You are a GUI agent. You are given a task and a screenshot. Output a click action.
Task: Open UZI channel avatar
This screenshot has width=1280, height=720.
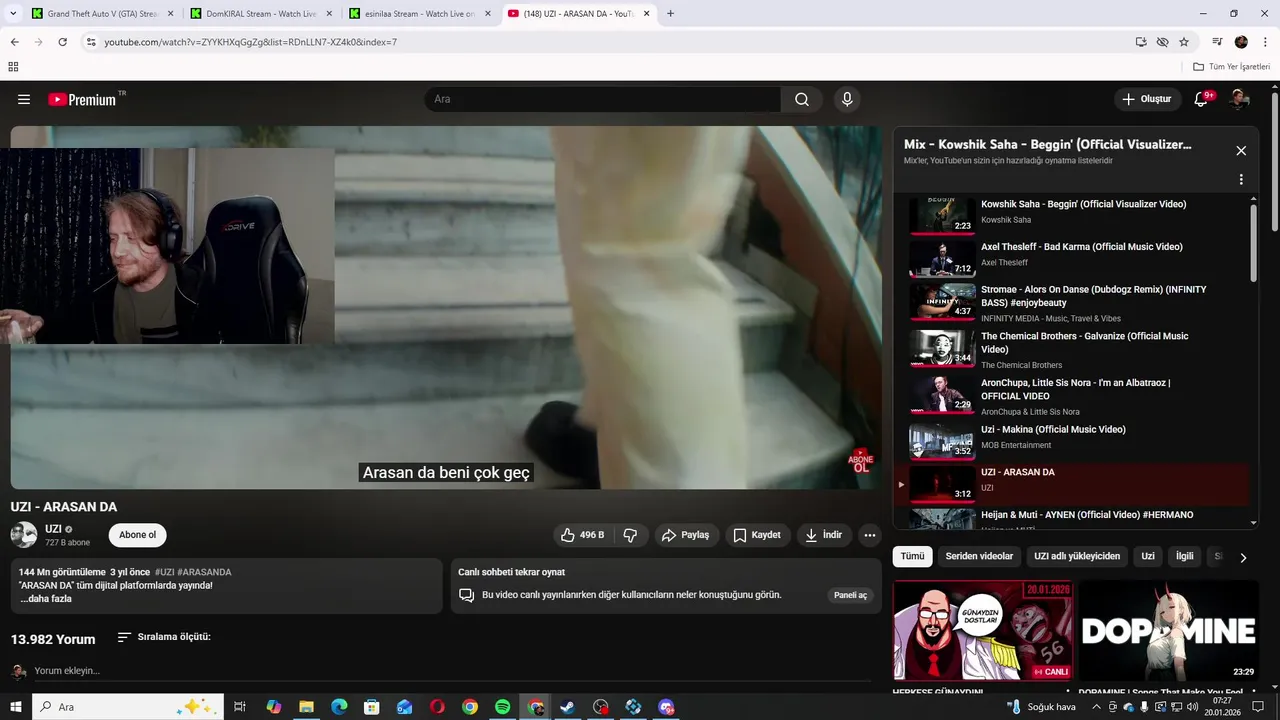click(24, 535)
